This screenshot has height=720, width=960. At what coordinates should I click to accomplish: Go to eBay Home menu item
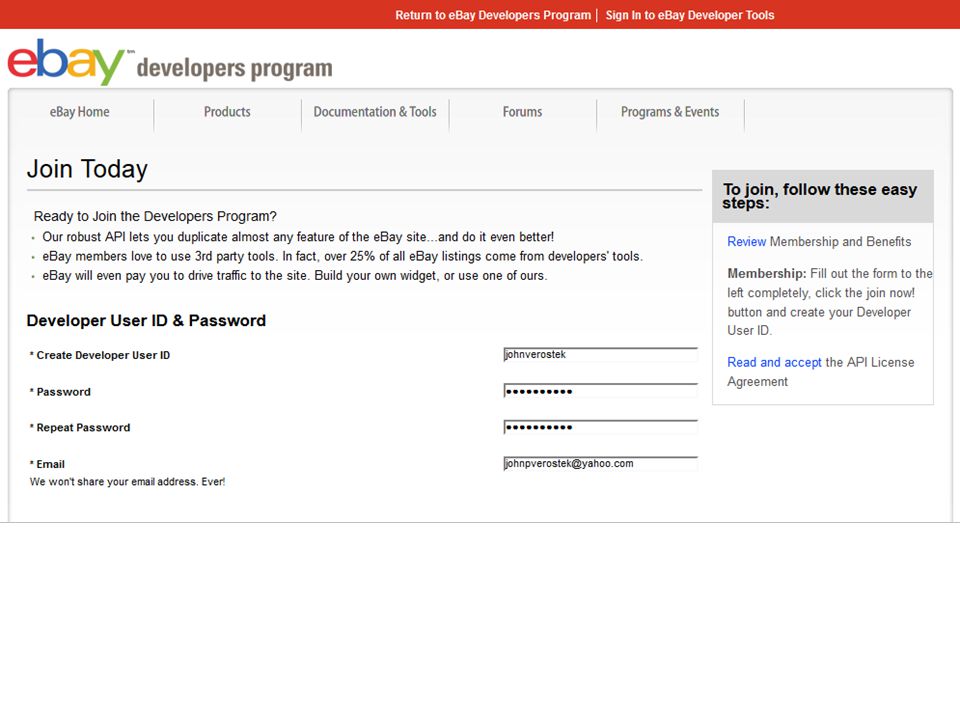pyautogui.click(x=80, y=112)
